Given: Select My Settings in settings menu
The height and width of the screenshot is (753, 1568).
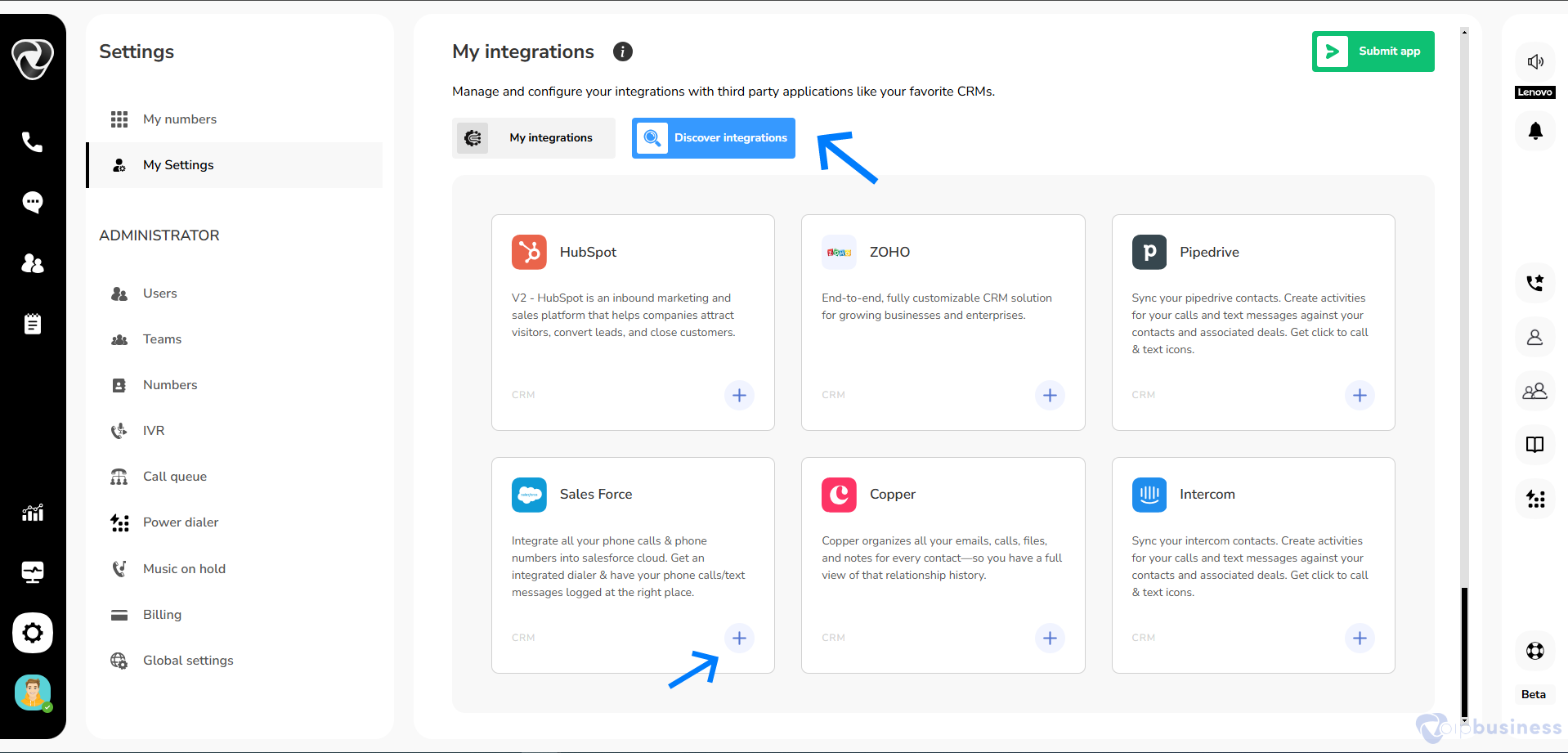Looking at the screenshot, I should [235, 165].
